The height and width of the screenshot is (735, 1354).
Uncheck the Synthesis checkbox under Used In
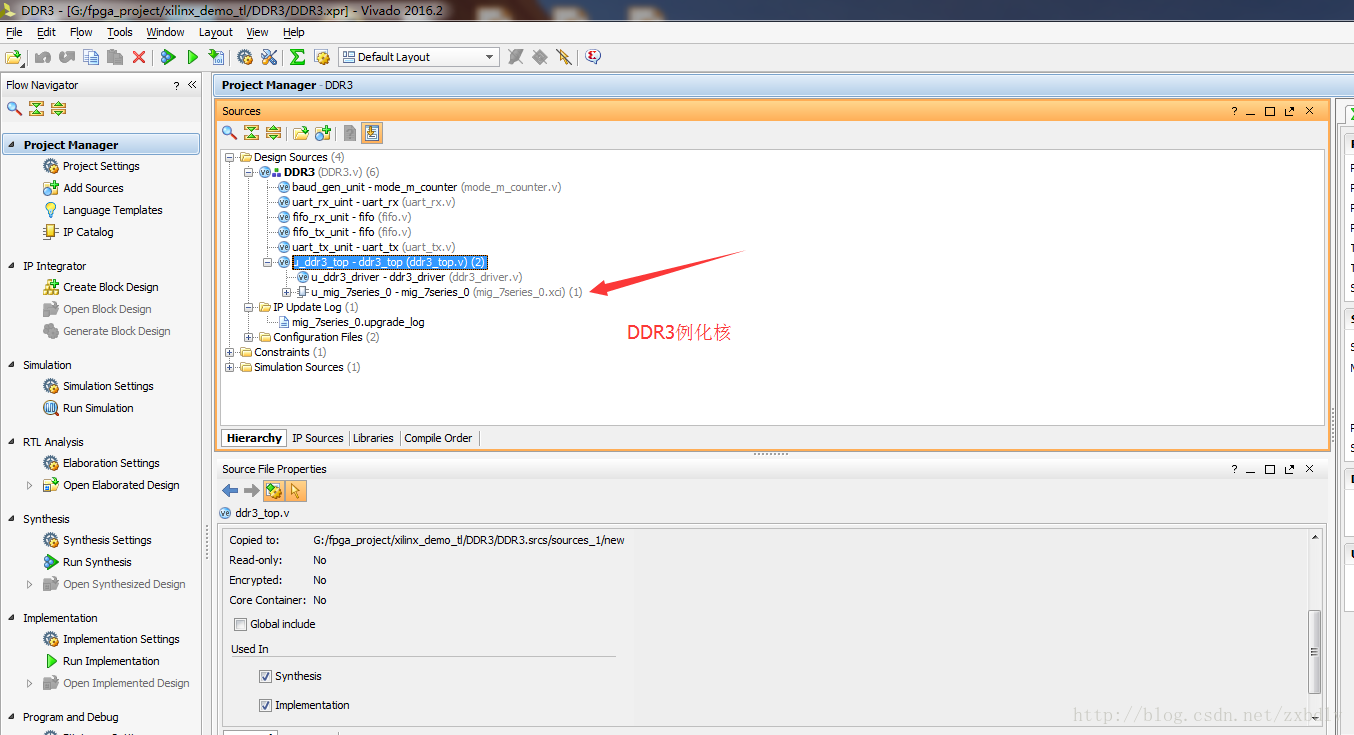point(265,676)
